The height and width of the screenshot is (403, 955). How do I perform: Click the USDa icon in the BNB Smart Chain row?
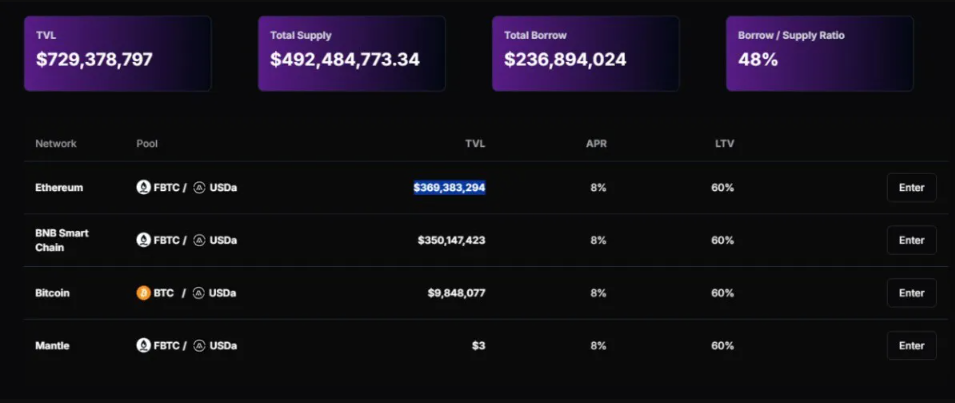pyautogui.click(x=199, y=240)
